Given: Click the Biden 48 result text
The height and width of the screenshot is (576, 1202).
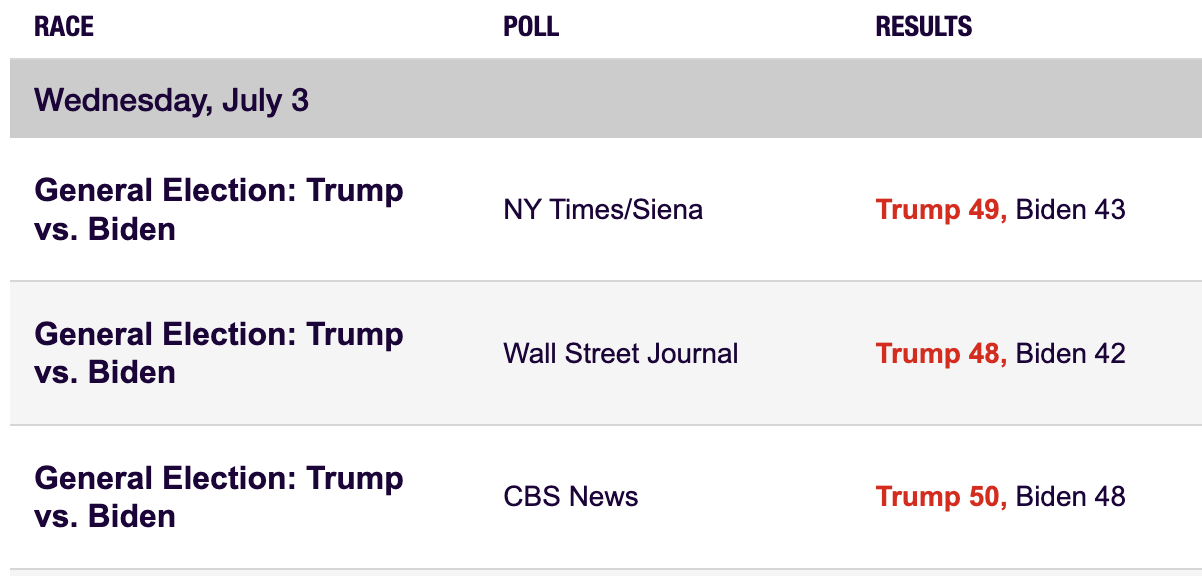Looking at the screenshot, I should pos(1070,497).
